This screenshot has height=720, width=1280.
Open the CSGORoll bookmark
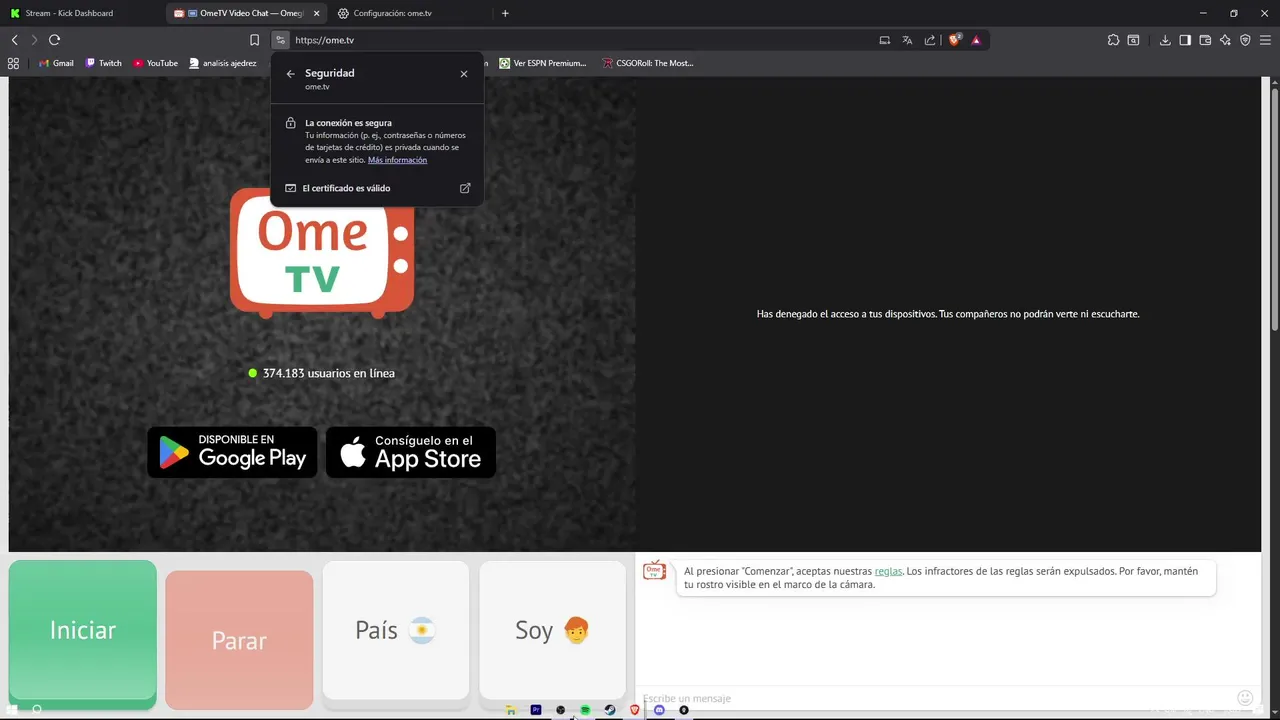(x=648, y=63)
